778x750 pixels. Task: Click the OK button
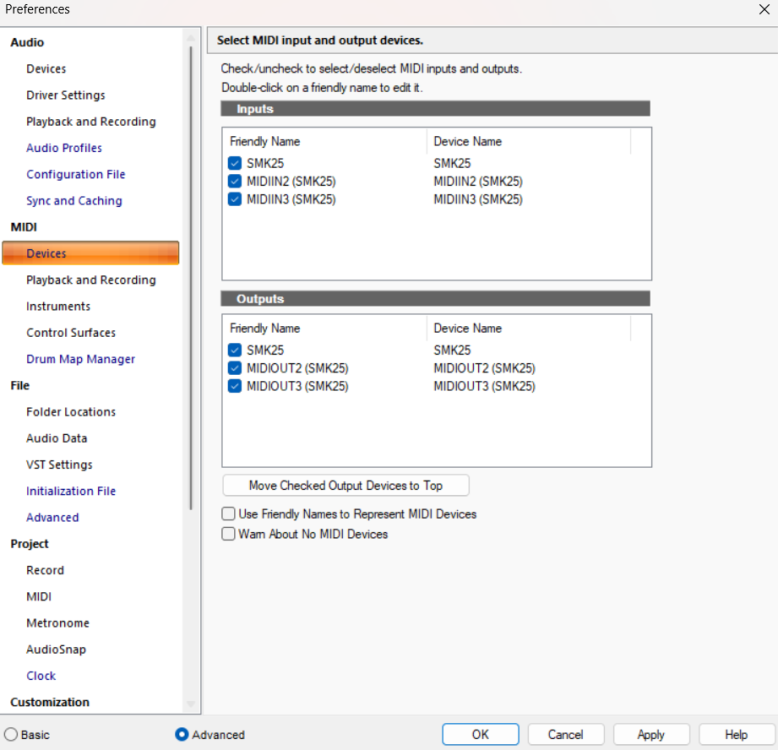point(480,734)
